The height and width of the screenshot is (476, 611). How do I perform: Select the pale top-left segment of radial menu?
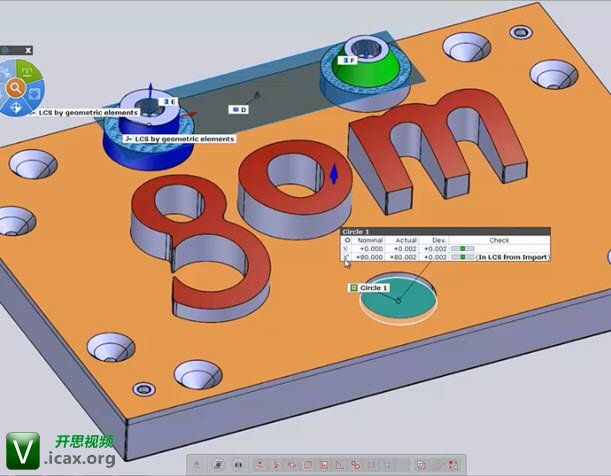pyautogui.click(x=7, y=71)
